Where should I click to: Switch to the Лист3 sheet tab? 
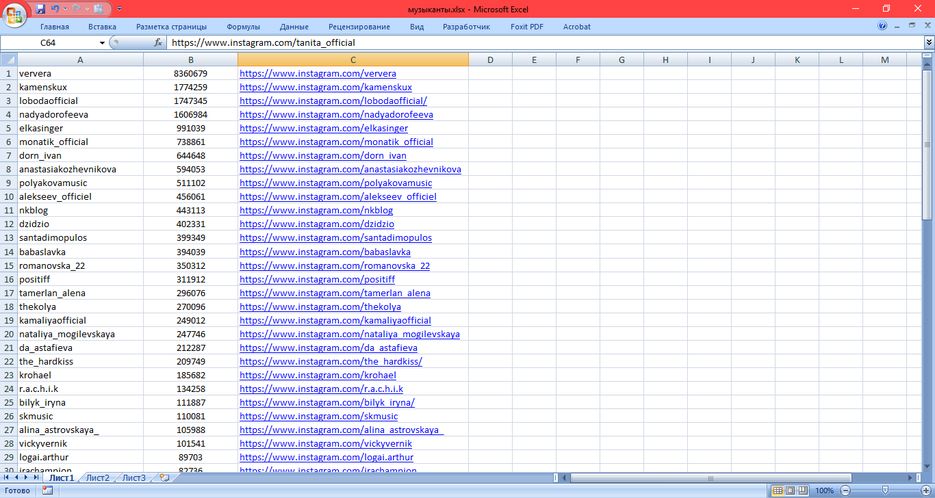click(134, 478)
